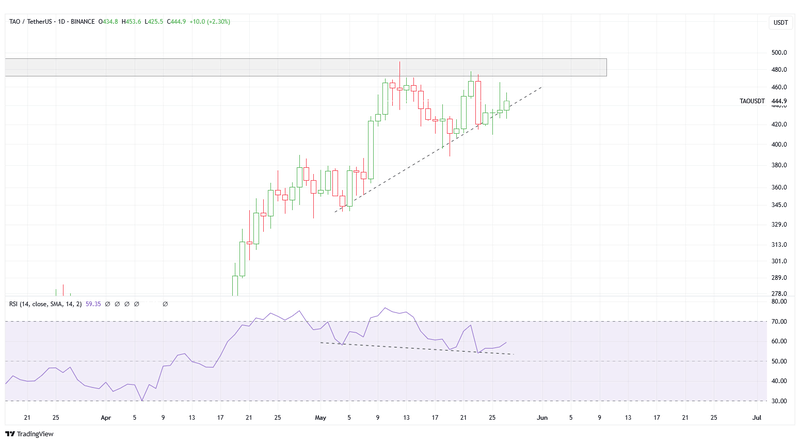800x443 pixels.
Task: Click the 80.00 RSI axis label
Action: (x=779, y=302)
